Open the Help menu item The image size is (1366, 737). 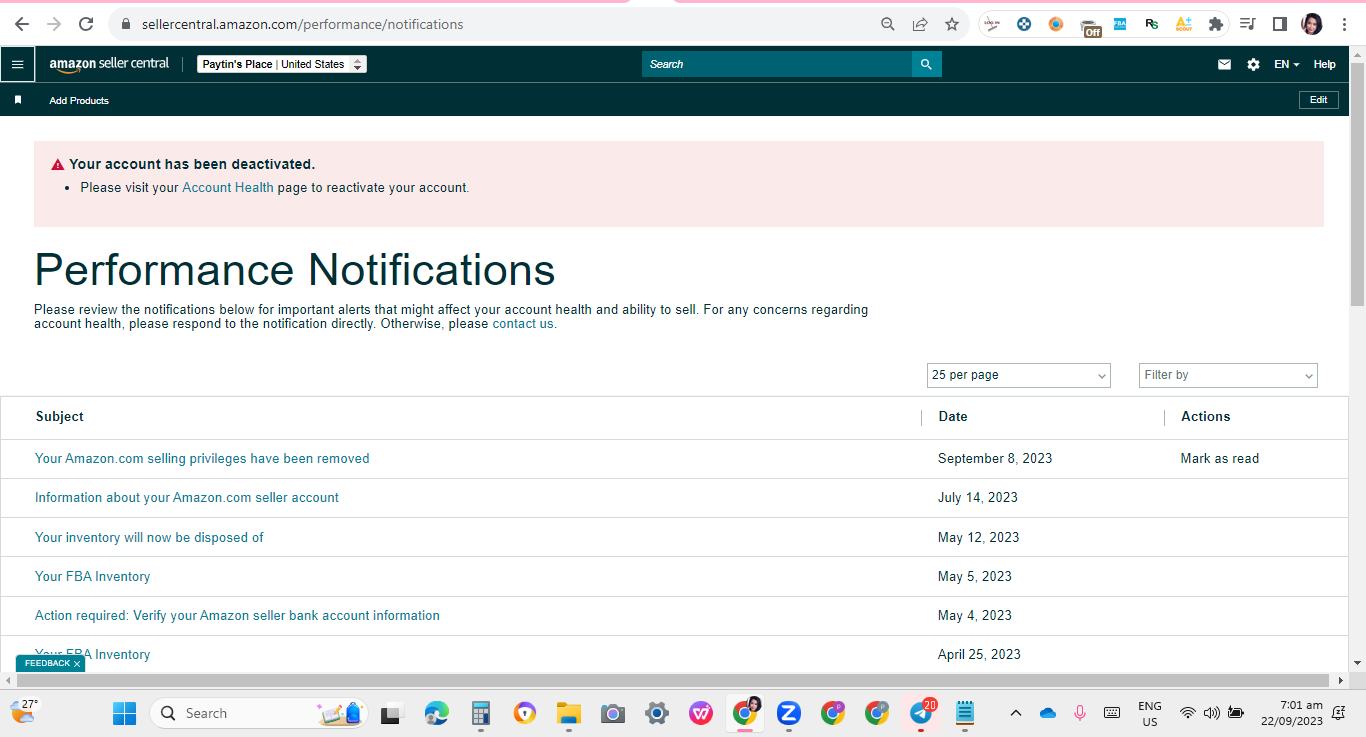pyautogui.click(x=1324, y=64)
